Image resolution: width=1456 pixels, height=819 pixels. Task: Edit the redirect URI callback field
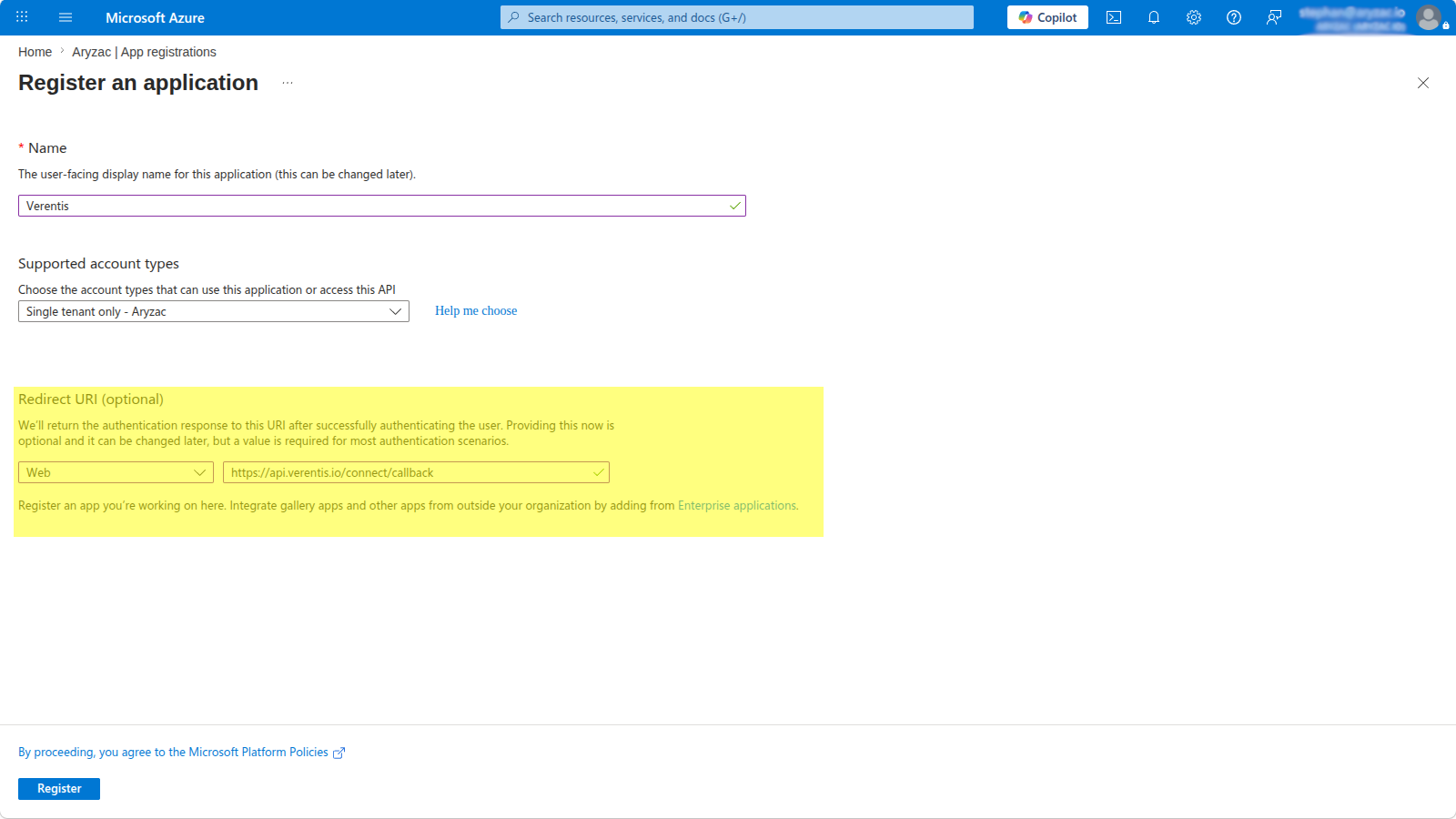[x=416, y=472]
